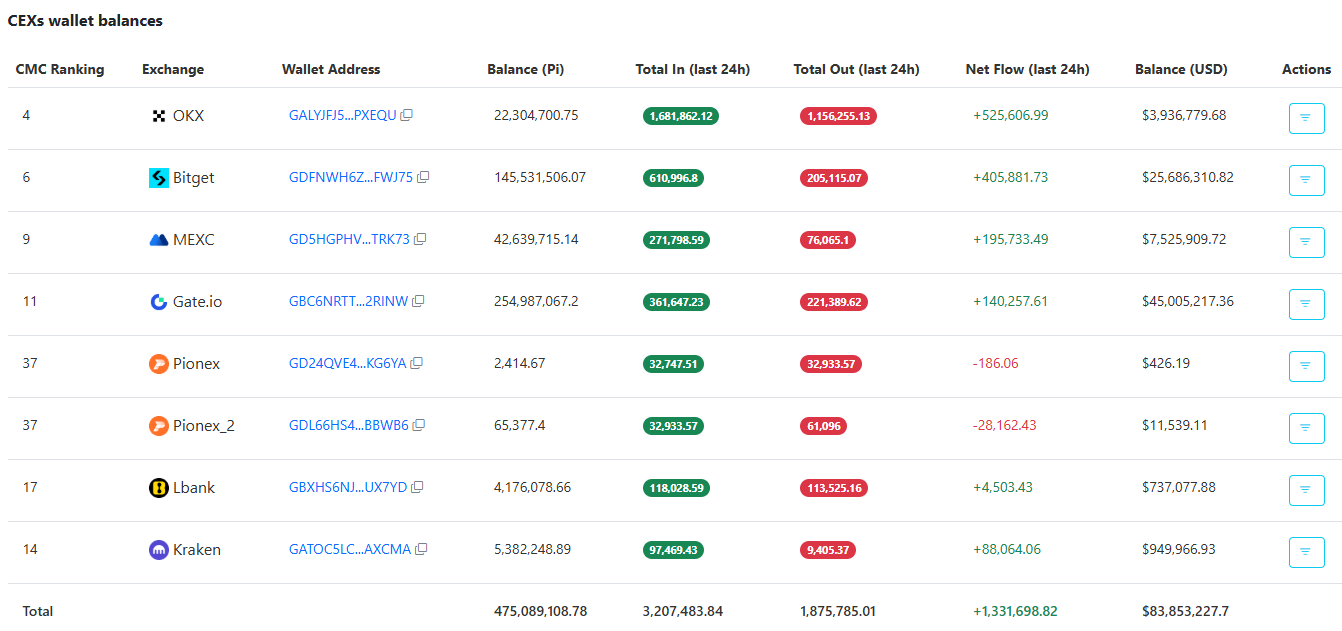Select the OKX exchange logo
Image resolution: width=1342 pixels, height=631 pixels.
pyautogui.click(x=159, y=115)
